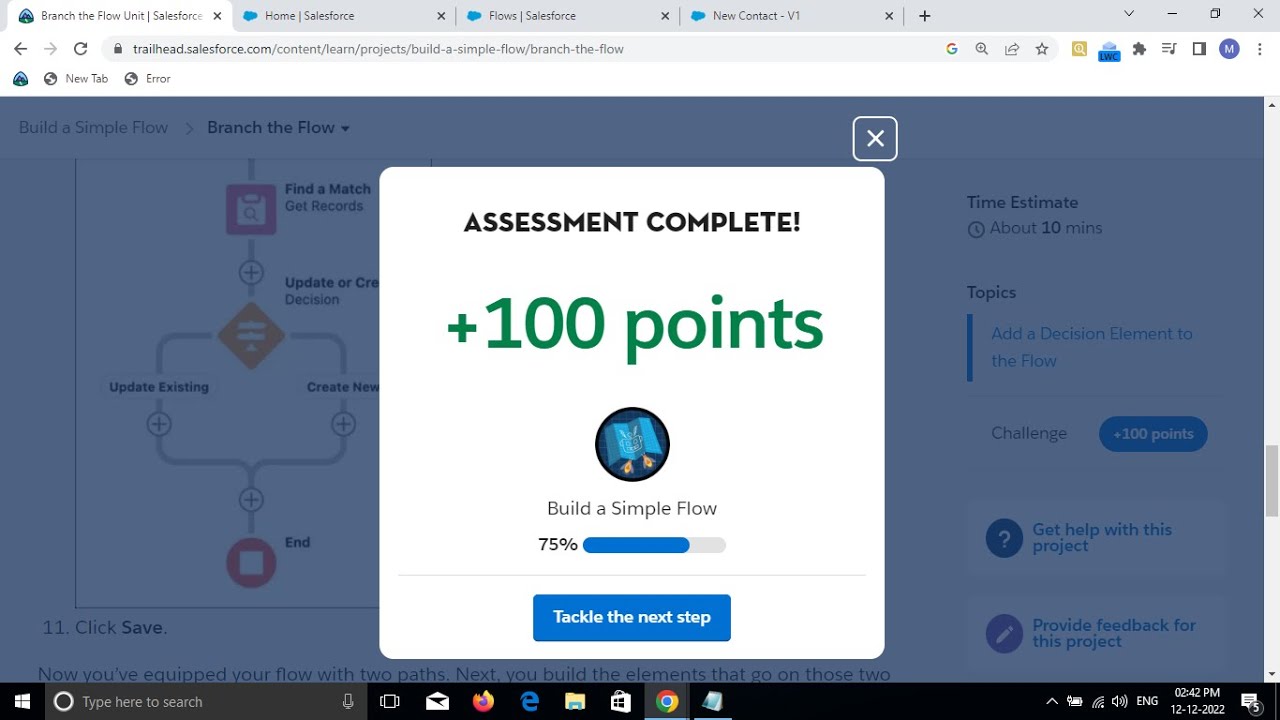
Task: Open Add a Decision Element topic link
Action: [1092, 347]
